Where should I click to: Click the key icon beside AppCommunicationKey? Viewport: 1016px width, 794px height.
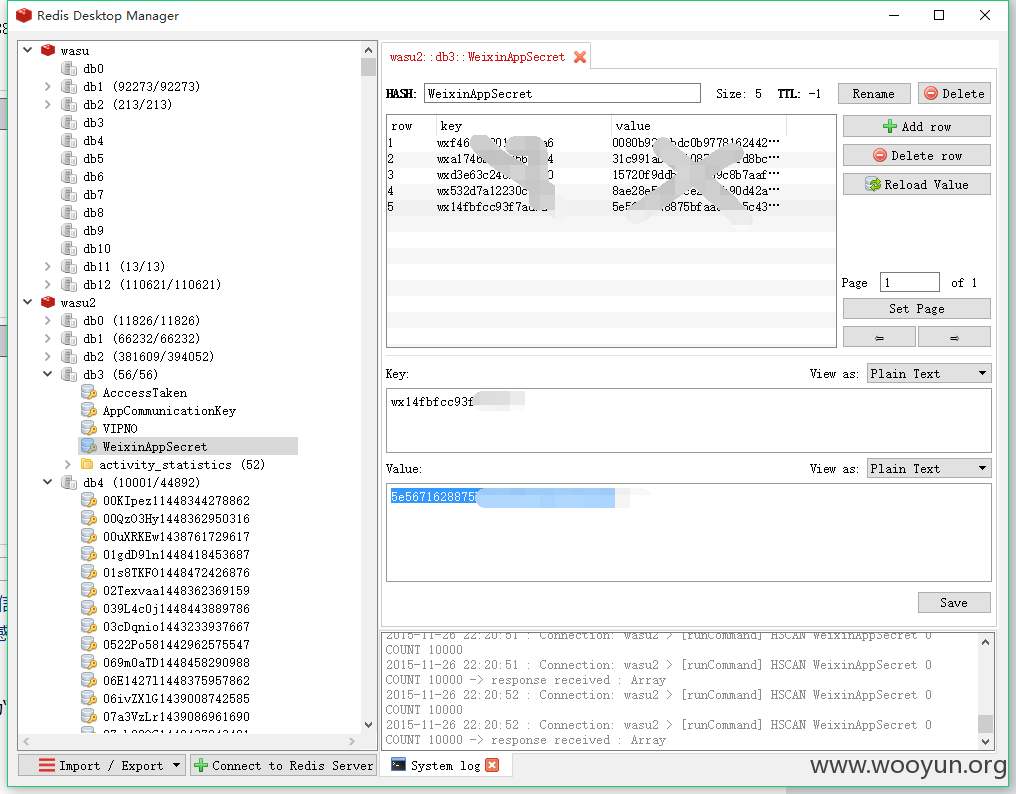(89, 411)
